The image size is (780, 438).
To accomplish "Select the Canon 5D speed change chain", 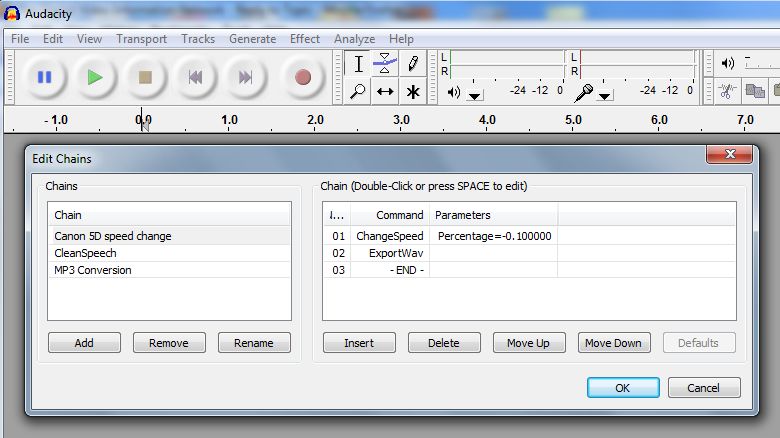I will (169, 236).
